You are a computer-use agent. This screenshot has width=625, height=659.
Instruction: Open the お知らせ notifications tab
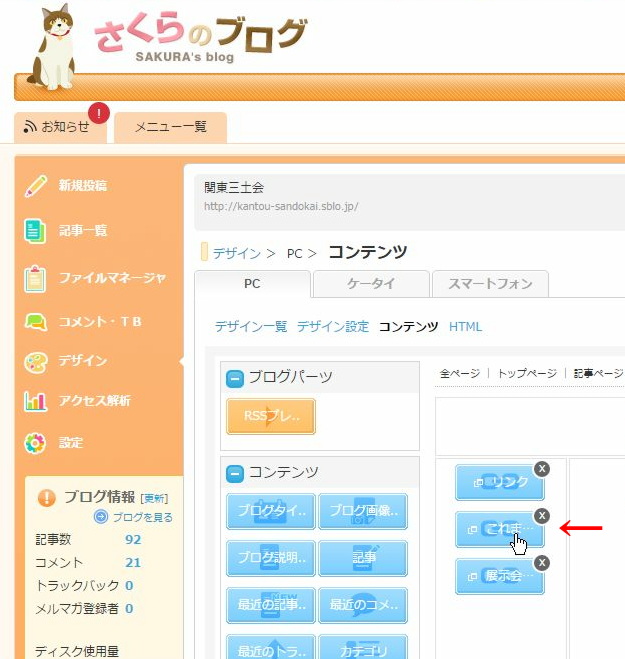point(56,127)
